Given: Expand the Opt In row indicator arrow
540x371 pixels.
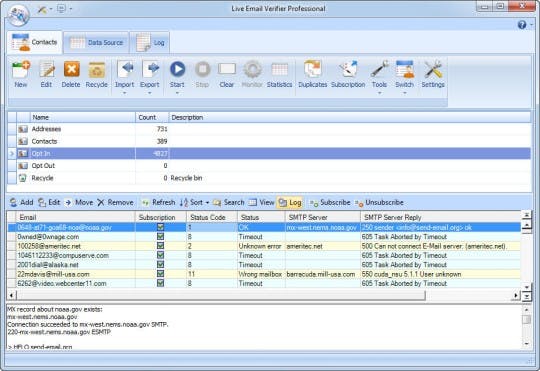Looking at the screenshot, I should point(12,154).
